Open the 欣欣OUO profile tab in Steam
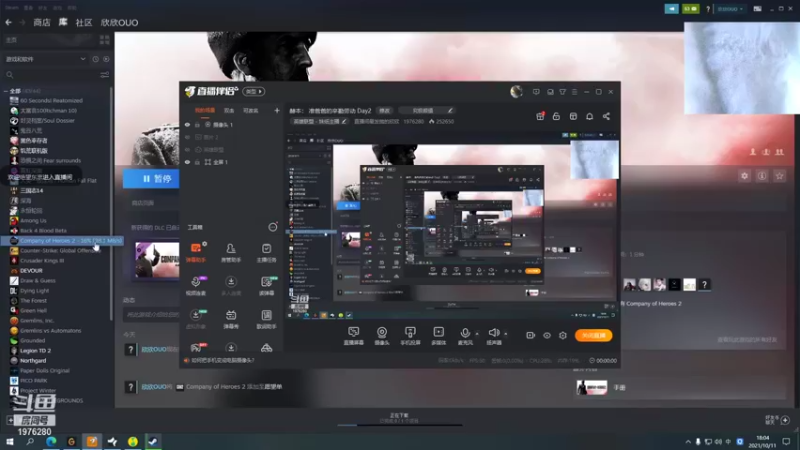 click(x=119, y=22)
